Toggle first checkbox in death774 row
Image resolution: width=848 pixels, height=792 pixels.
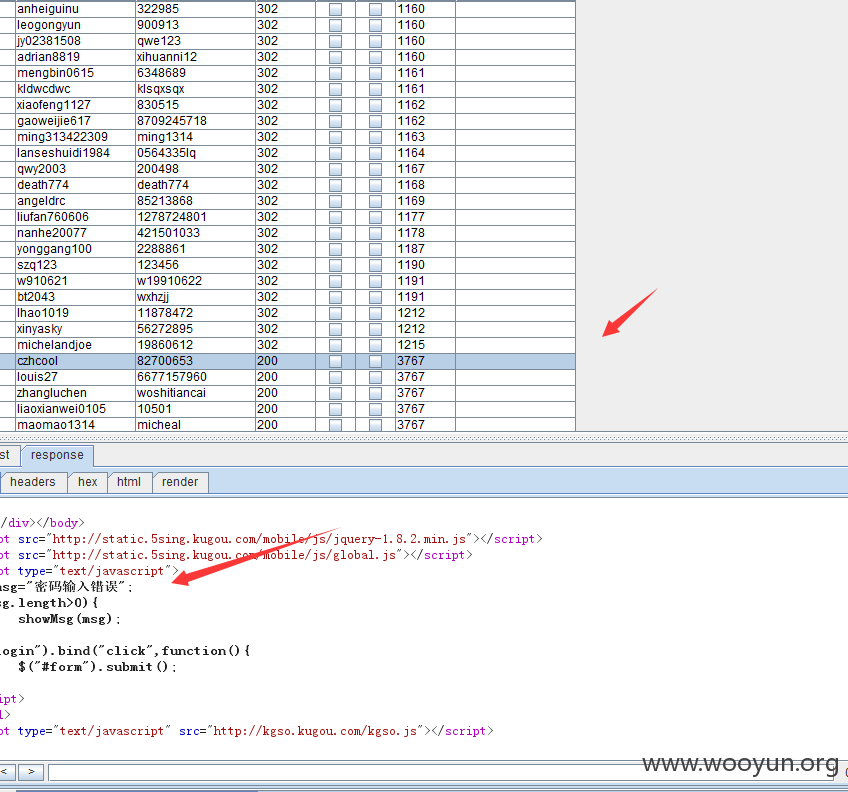click(335, 185)
